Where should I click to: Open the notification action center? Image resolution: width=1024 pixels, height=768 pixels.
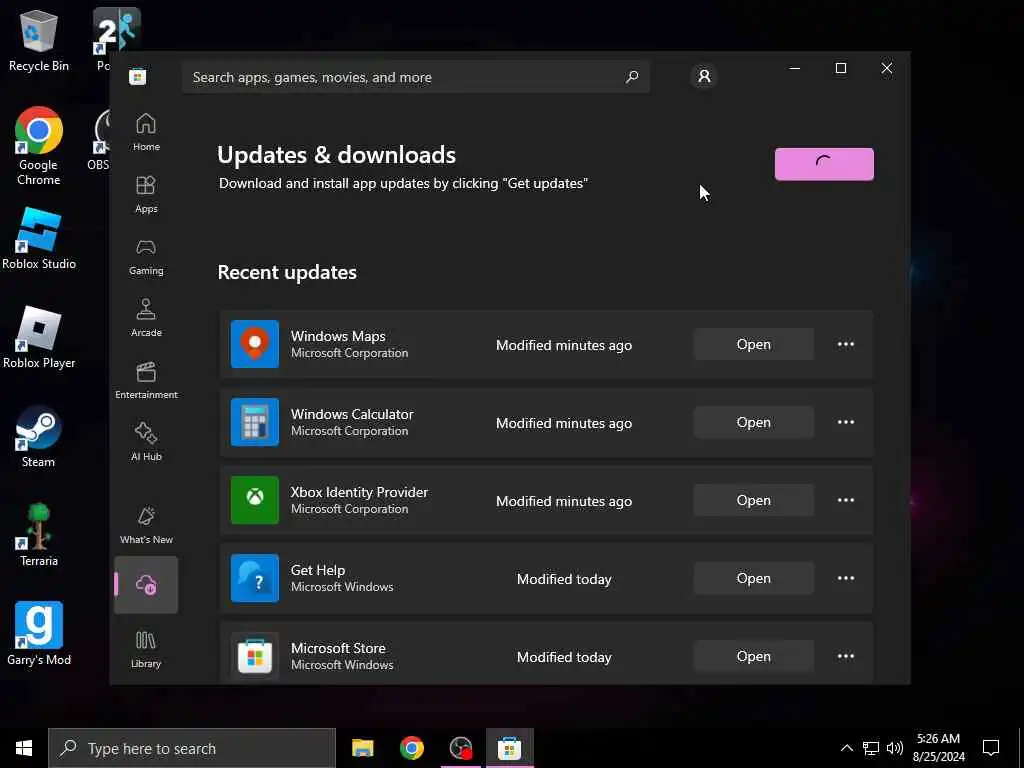(x=991, y=748)
